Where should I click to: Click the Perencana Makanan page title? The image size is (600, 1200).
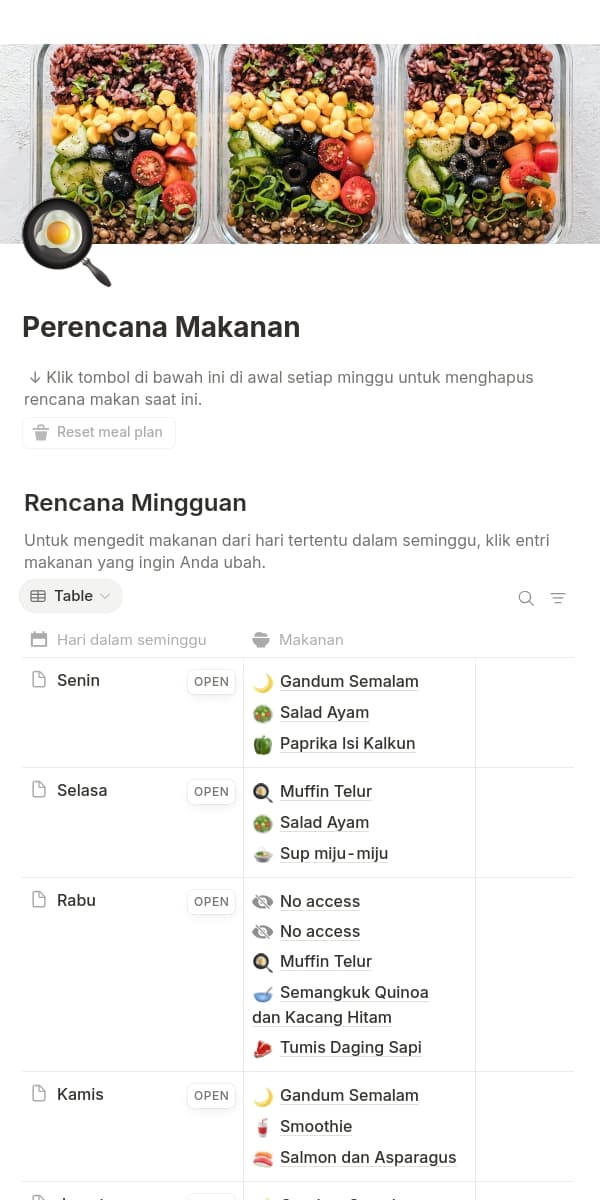pyautogui.click(x=161, y=327)
